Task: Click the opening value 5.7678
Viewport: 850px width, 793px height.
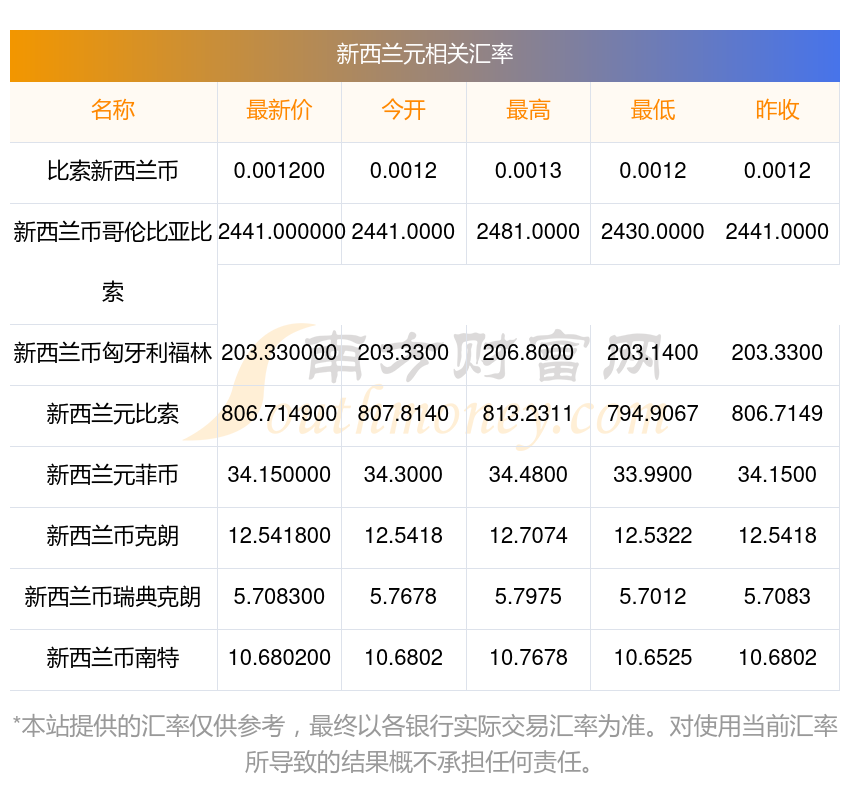Action: click(403, 596)
